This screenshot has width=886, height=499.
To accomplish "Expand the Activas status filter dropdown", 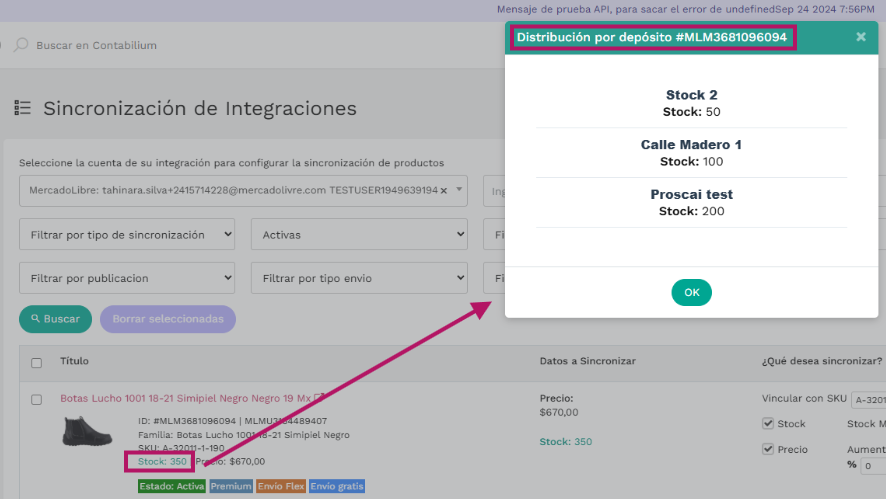I will coord(358,235).
